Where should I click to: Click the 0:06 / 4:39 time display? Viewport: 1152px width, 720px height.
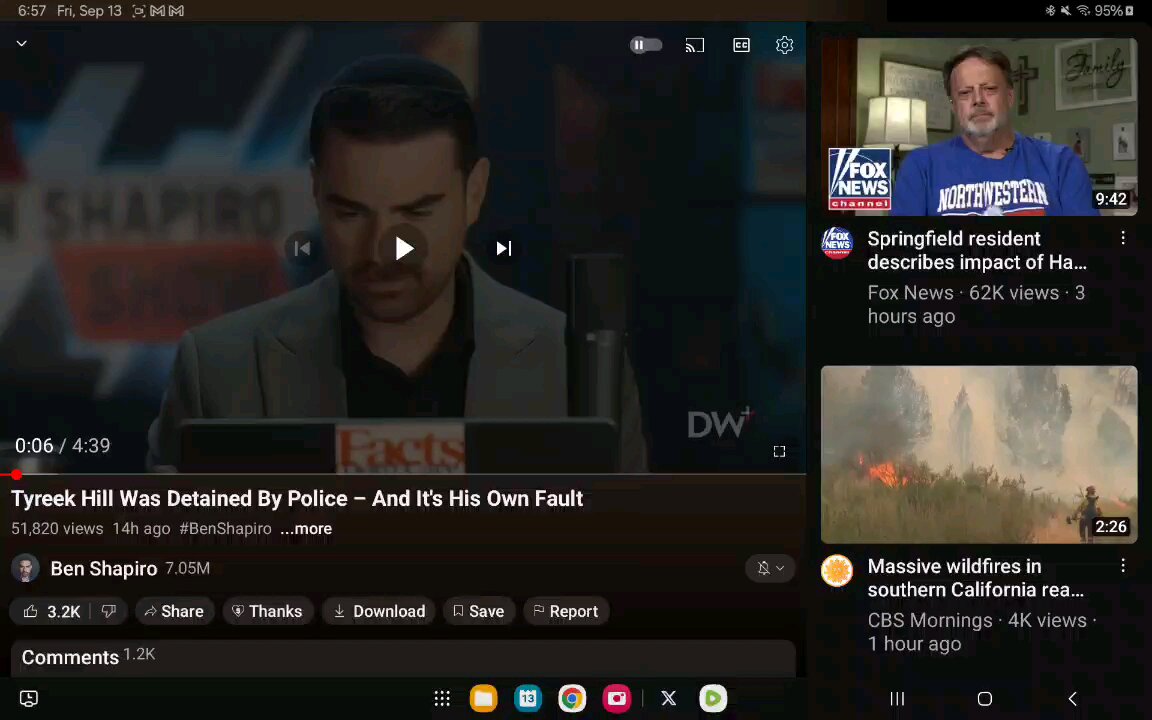tap(62, 445)
